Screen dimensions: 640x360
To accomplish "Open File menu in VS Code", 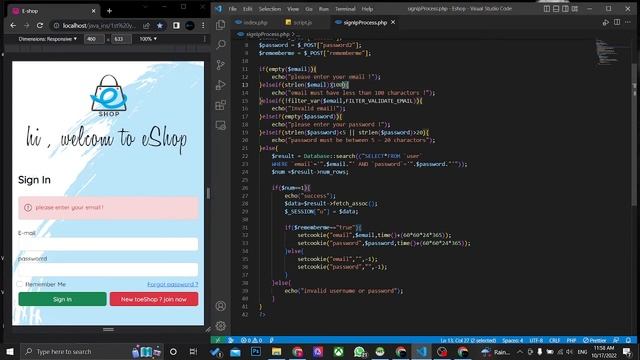I will coord(233,9).
